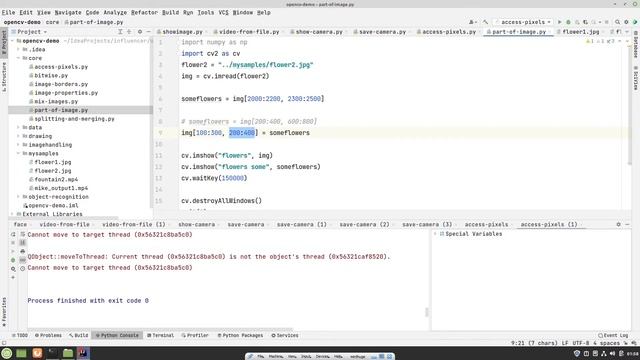Expand the imagehandling folder

(18, 144)
